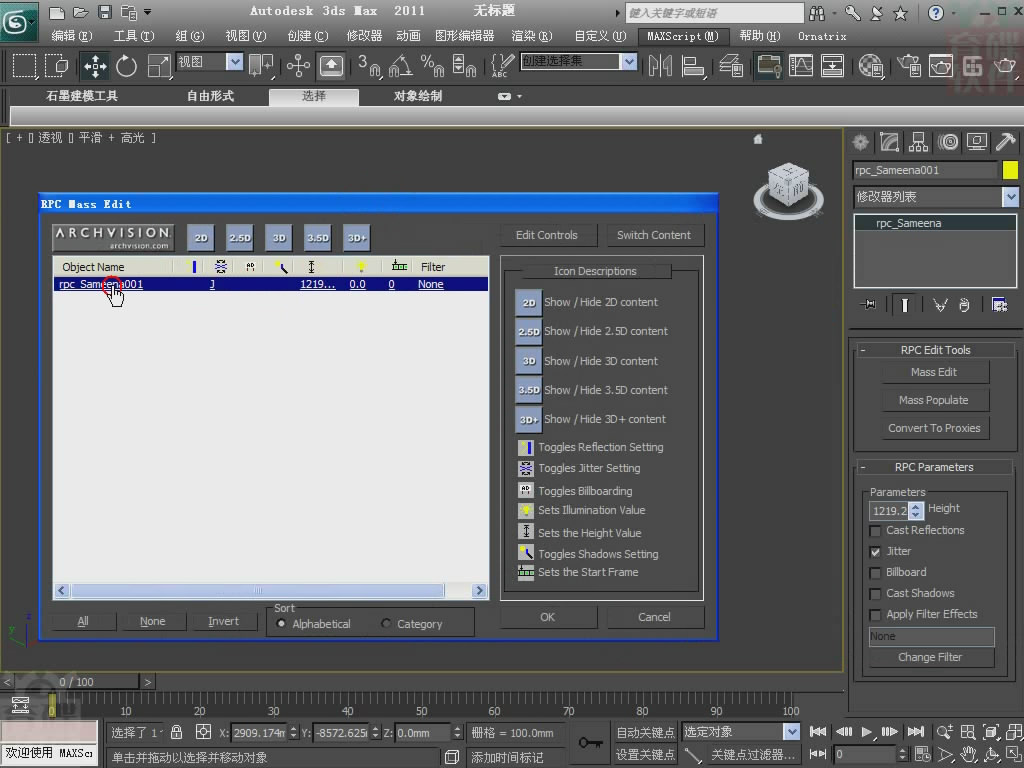1024x768 pixels.
Task: Toggle 3D content button in Mass Edit
Action: pyautogui.click(x=279, y=238)
